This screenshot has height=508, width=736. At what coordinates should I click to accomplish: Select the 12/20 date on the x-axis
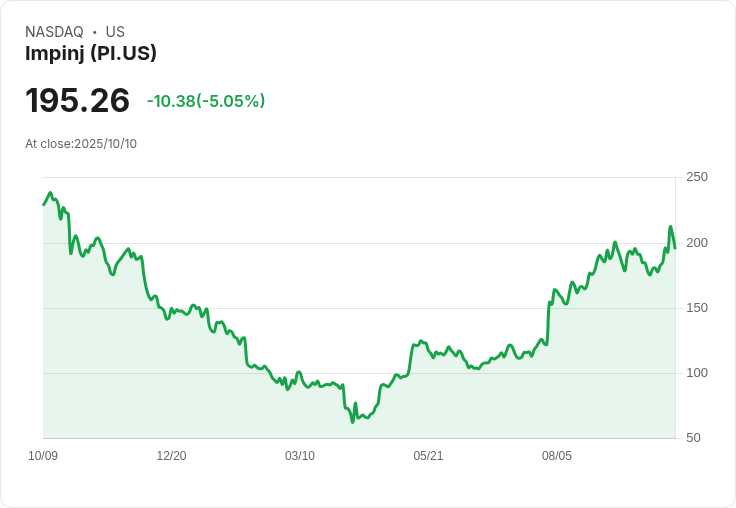pos(171,456)
